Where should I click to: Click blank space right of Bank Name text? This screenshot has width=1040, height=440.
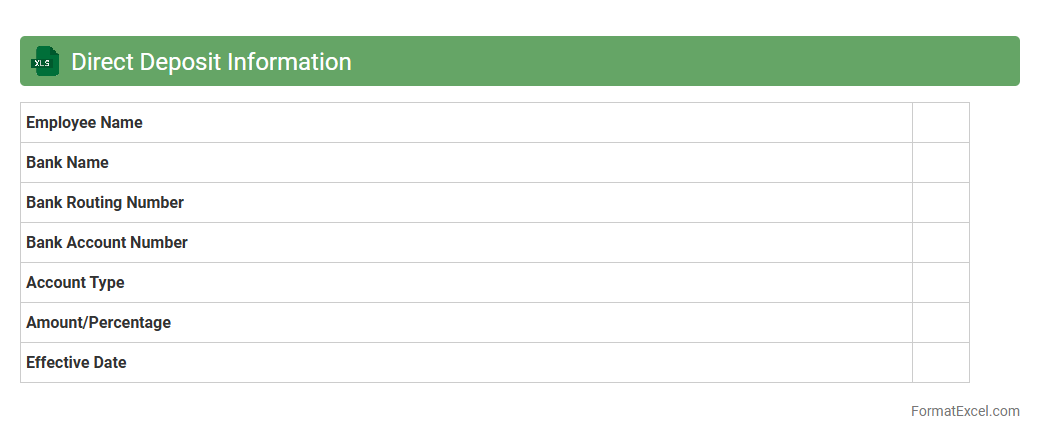point(500,163)
